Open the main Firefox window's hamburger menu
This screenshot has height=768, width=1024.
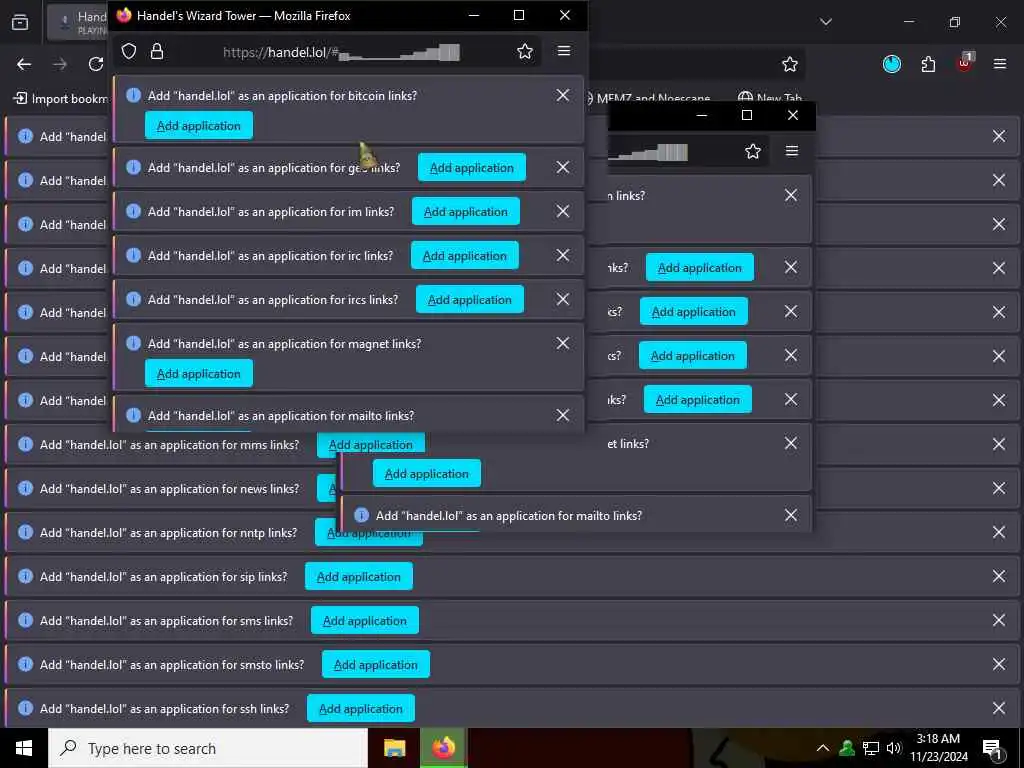pyautogui.click(x=1000, y=63)
